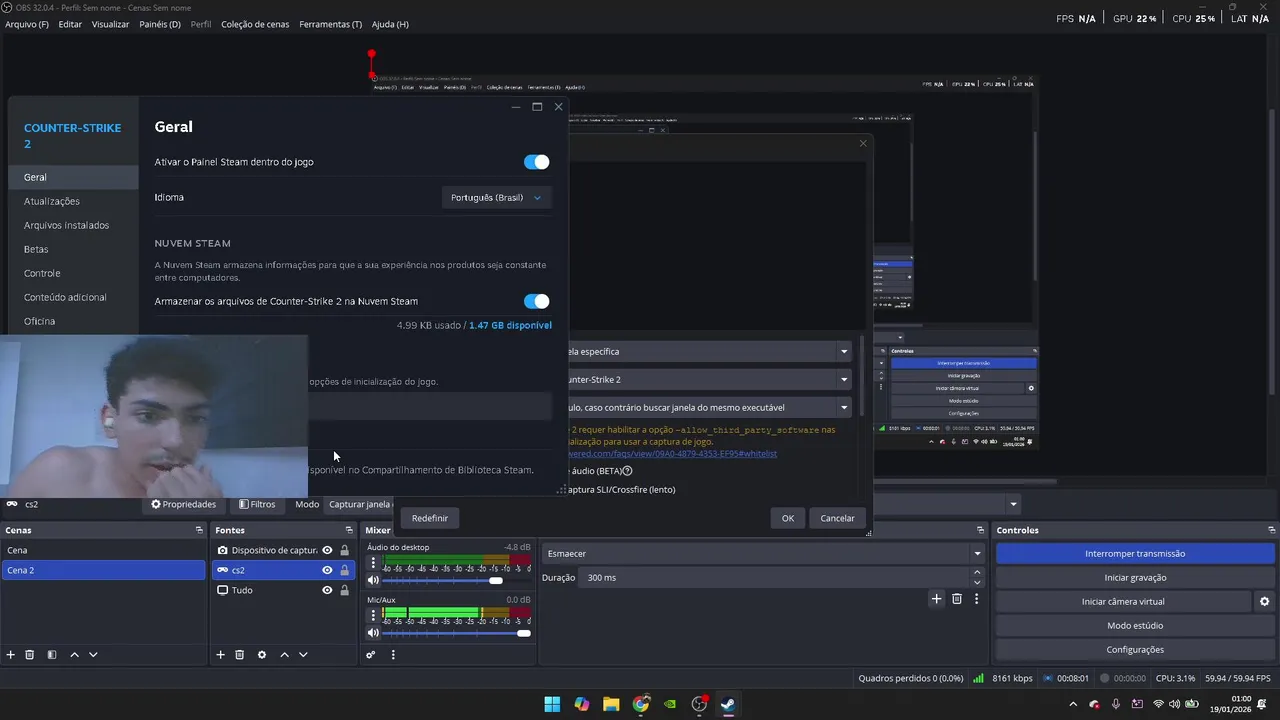1280x720 pixels.
Task: Increase Duração transition value stepper
Action: coord(977,573)
